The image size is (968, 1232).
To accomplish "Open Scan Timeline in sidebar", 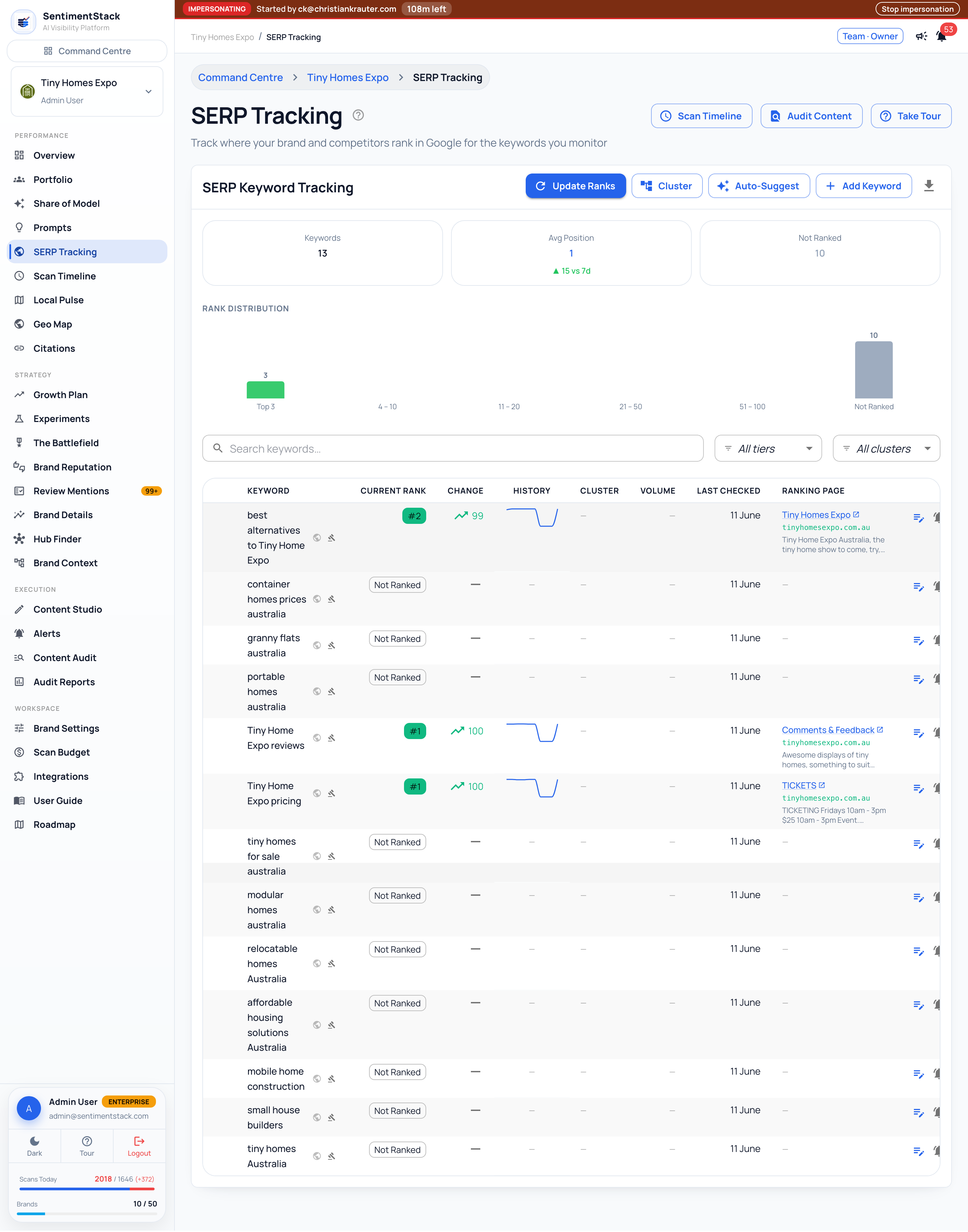I will click(x=87, y=276).
